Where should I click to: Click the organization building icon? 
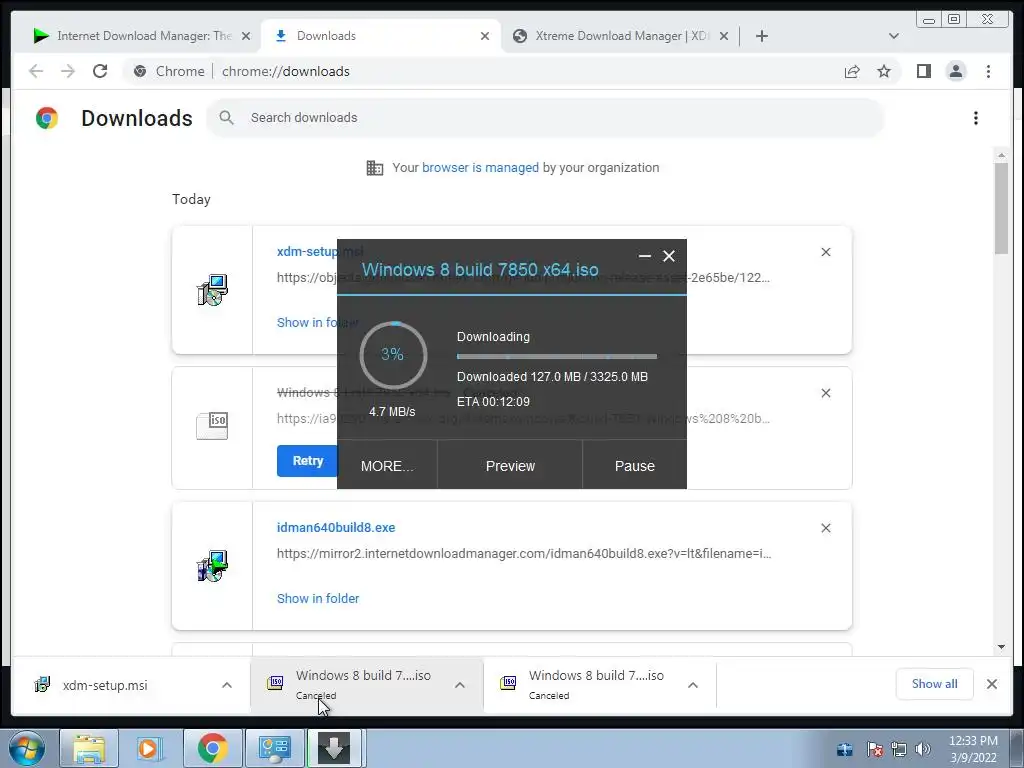tap(375, 168)
